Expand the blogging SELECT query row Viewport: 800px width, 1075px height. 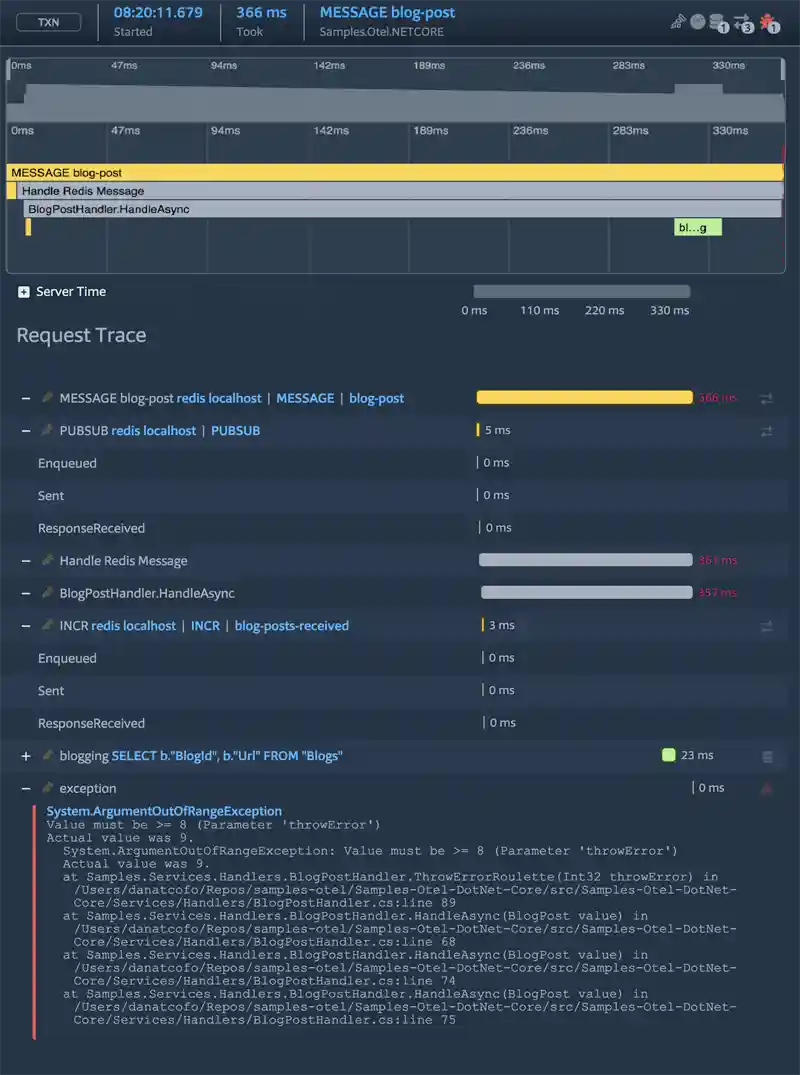pyautogui.click(x=26, y=757)
